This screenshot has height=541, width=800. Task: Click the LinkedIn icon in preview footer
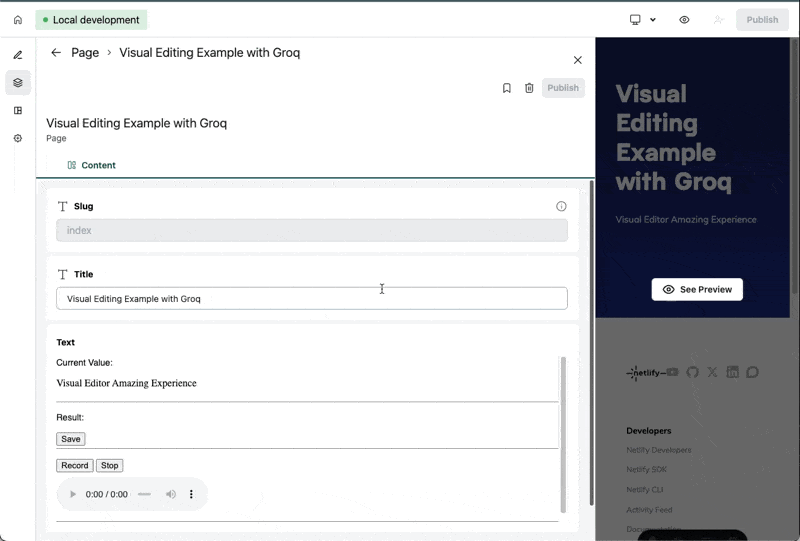[733, 372]
